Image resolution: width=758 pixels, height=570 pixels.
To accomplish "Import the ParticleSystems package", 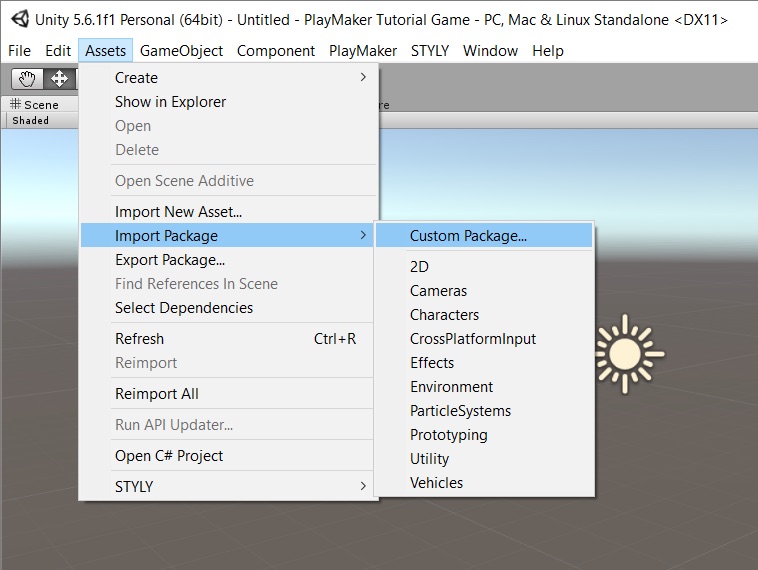I will point(484,410).
